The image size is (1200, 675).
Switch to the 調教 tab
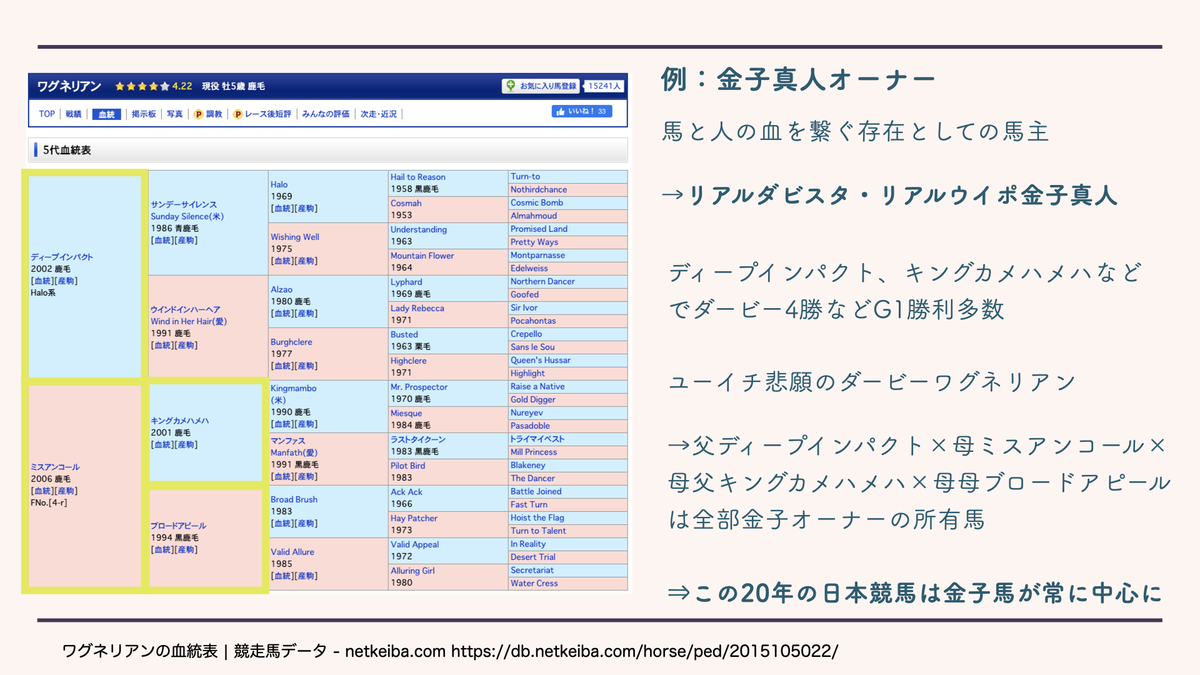214,114
